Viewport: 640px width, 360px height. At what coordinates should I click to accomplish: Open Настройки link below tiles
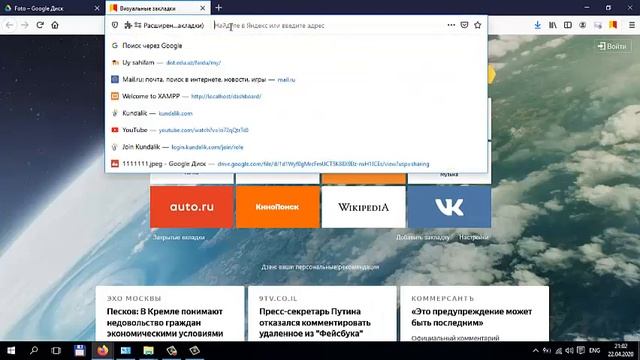point(473,237)
